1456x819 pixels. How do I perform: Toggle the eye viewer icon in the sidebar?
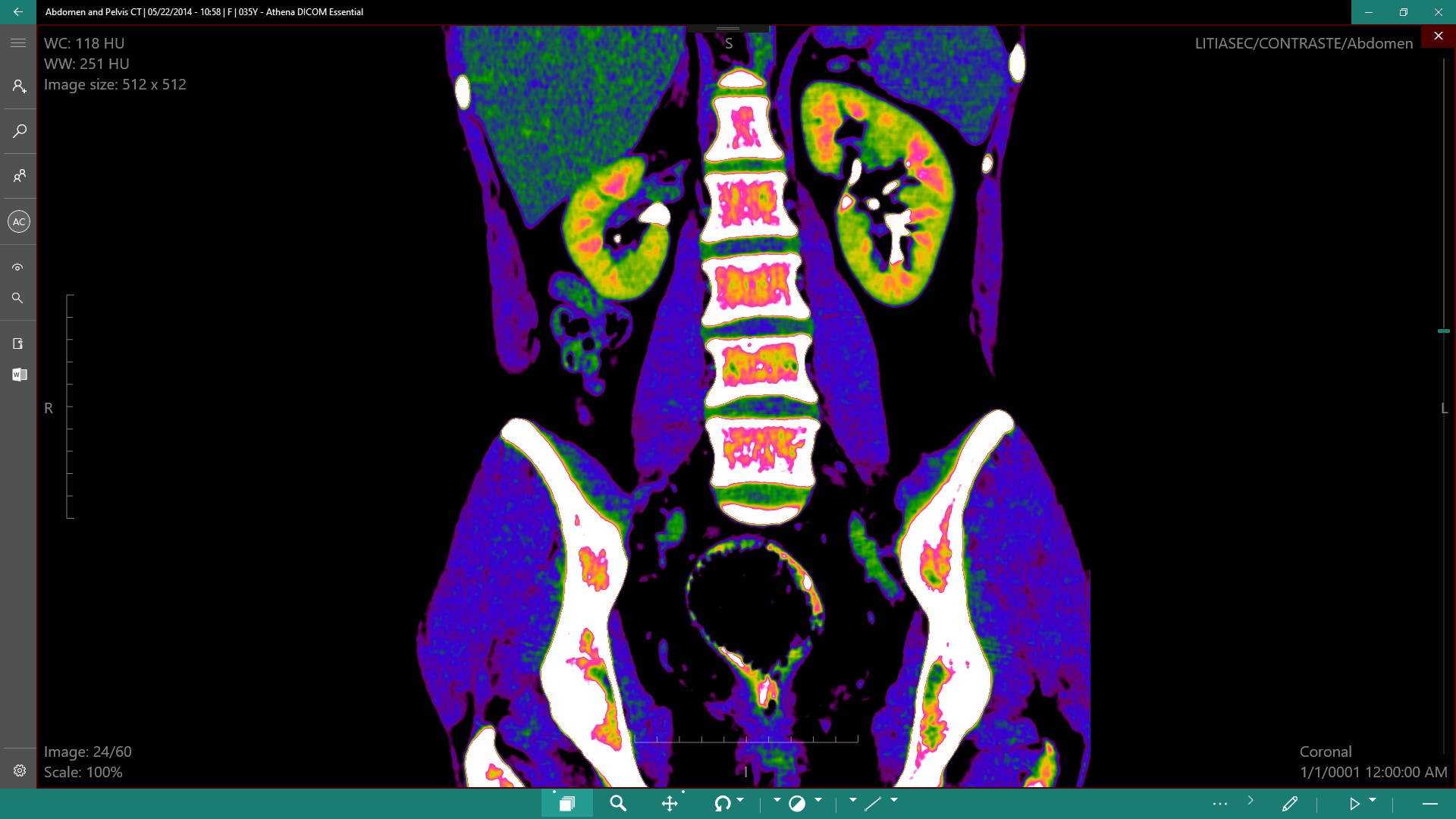(x=18, y=267)
